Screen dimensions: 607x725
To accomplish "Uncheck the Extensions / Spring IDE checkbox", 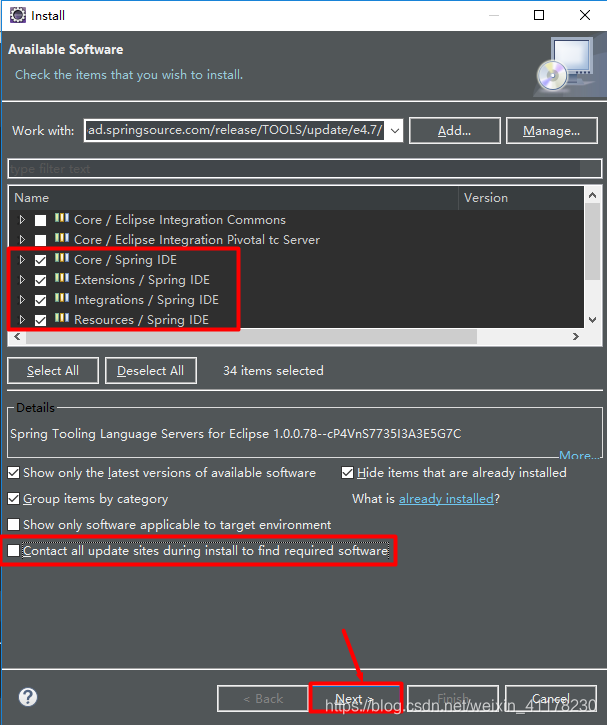I will [x=41, y=280].
